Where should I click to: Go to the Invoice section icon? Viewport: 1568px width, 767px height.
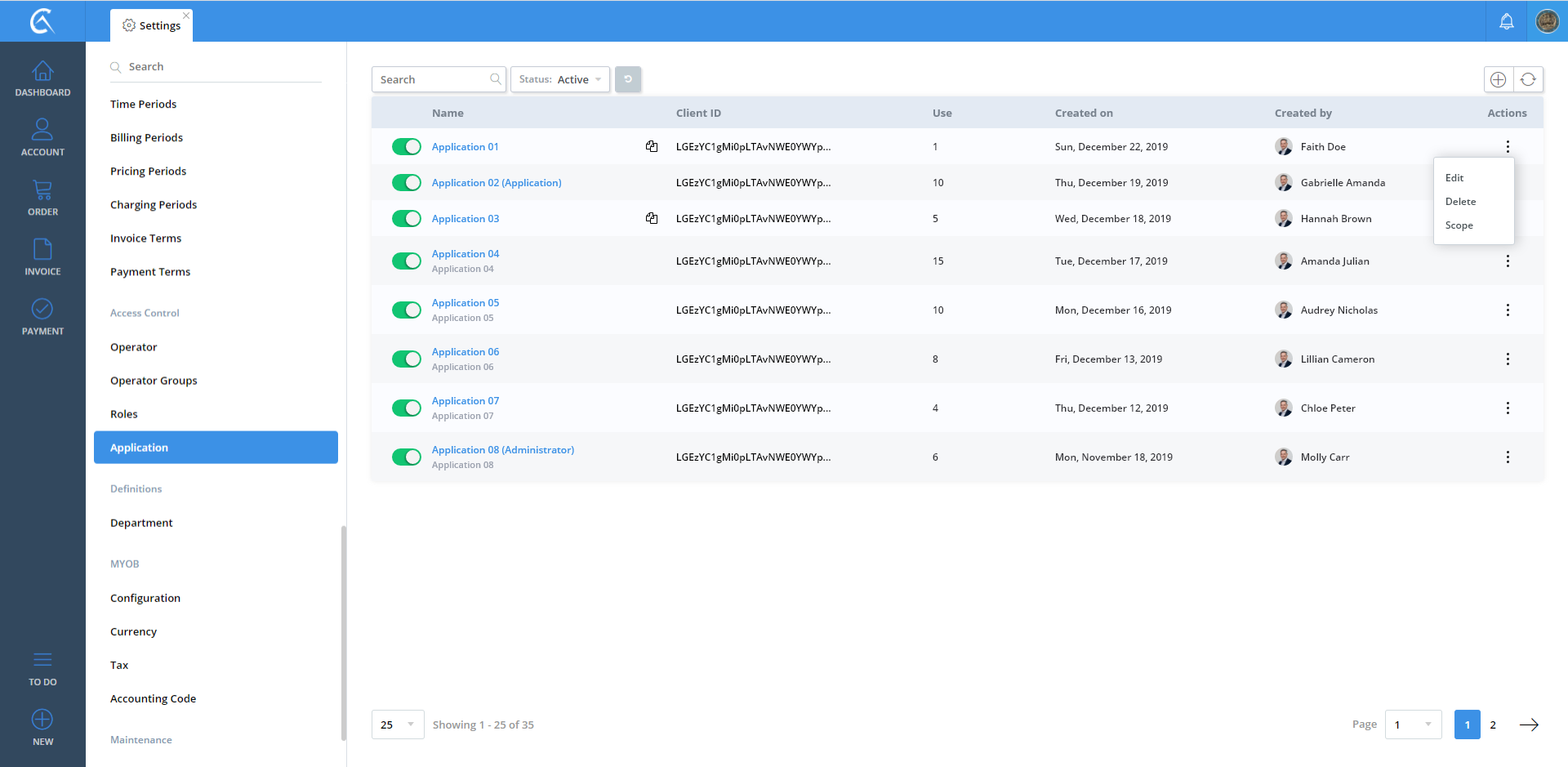(42, 256)
